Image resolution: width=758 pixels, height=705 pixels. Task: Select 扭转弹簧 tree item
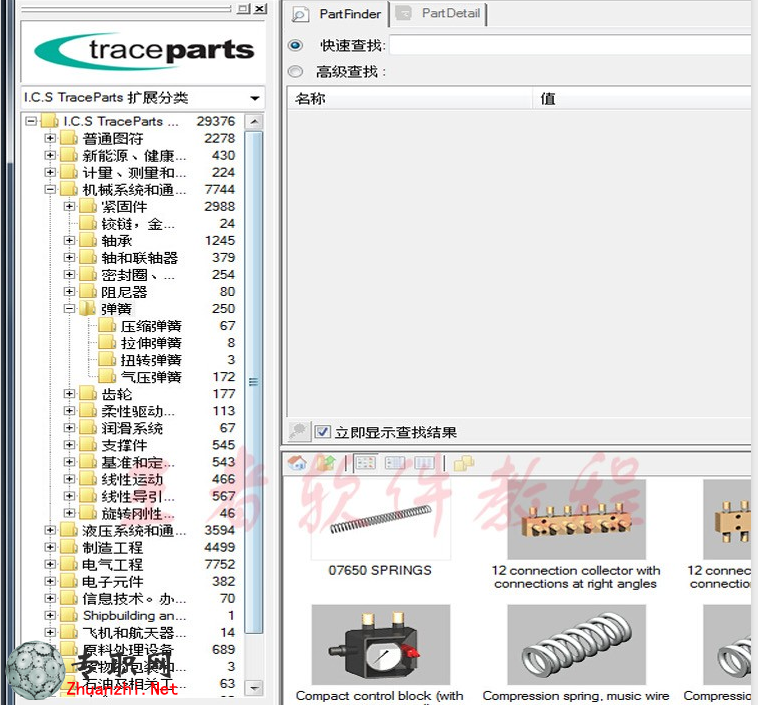point(151,360)
